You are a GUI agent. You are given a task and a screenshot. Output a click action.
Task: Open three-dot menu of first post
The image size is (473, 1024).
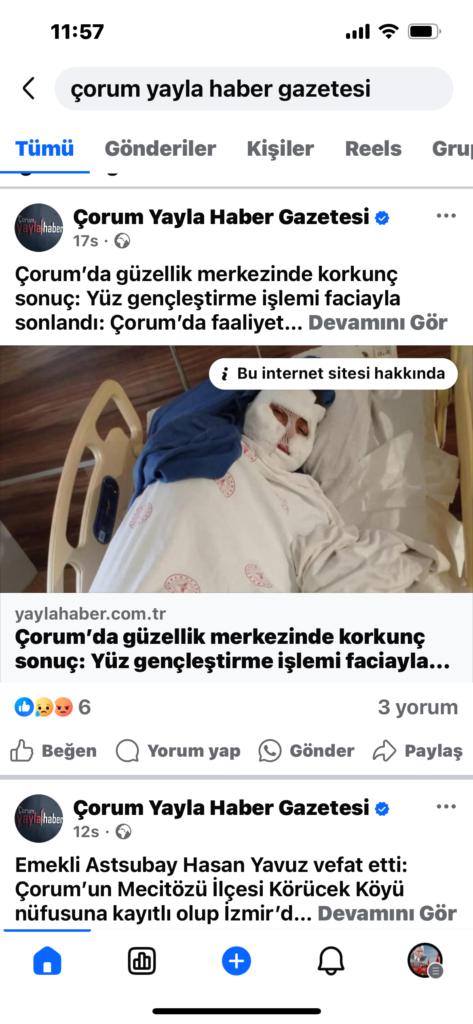(446, 216)
